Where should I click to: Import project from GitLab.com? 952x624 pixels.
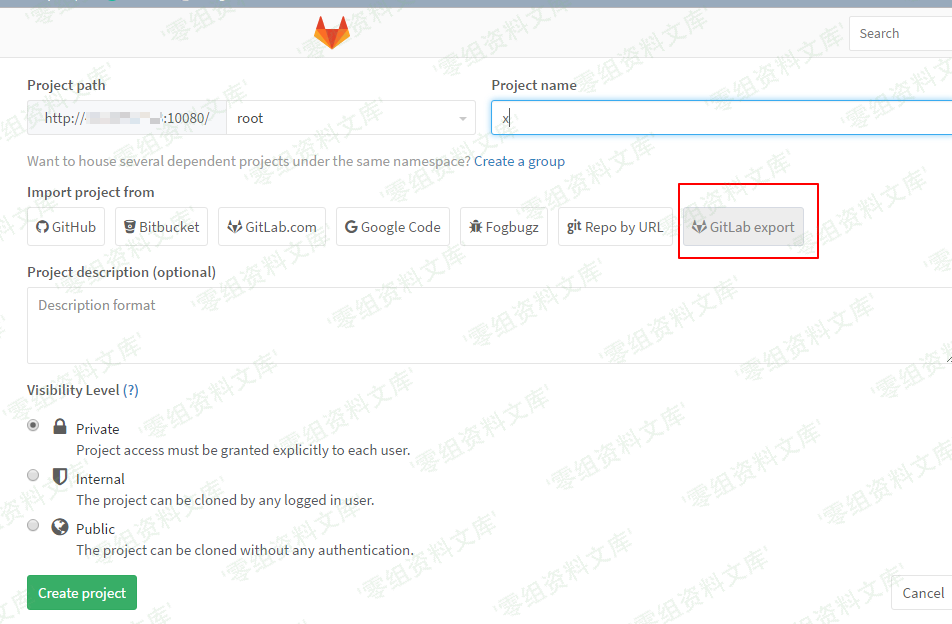click(272, 227)
